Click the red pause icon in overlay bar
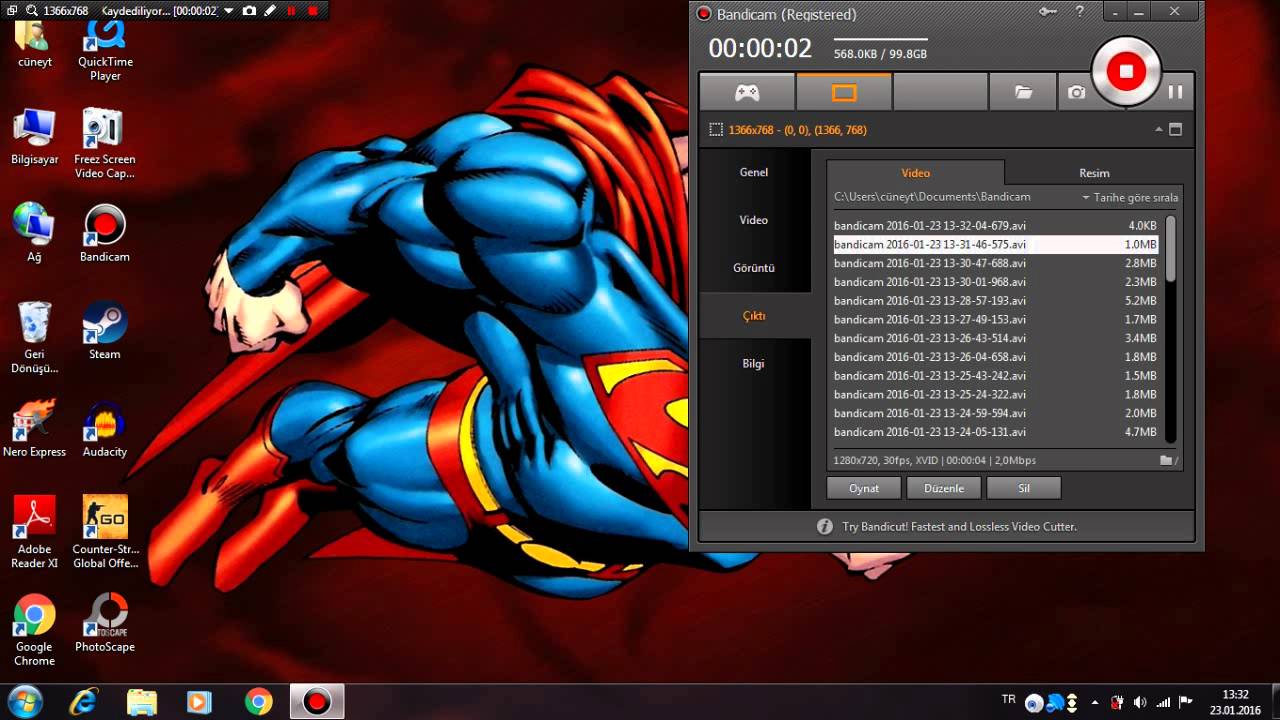This screenshot has height=720, width=1280. (x=291, y=10)
